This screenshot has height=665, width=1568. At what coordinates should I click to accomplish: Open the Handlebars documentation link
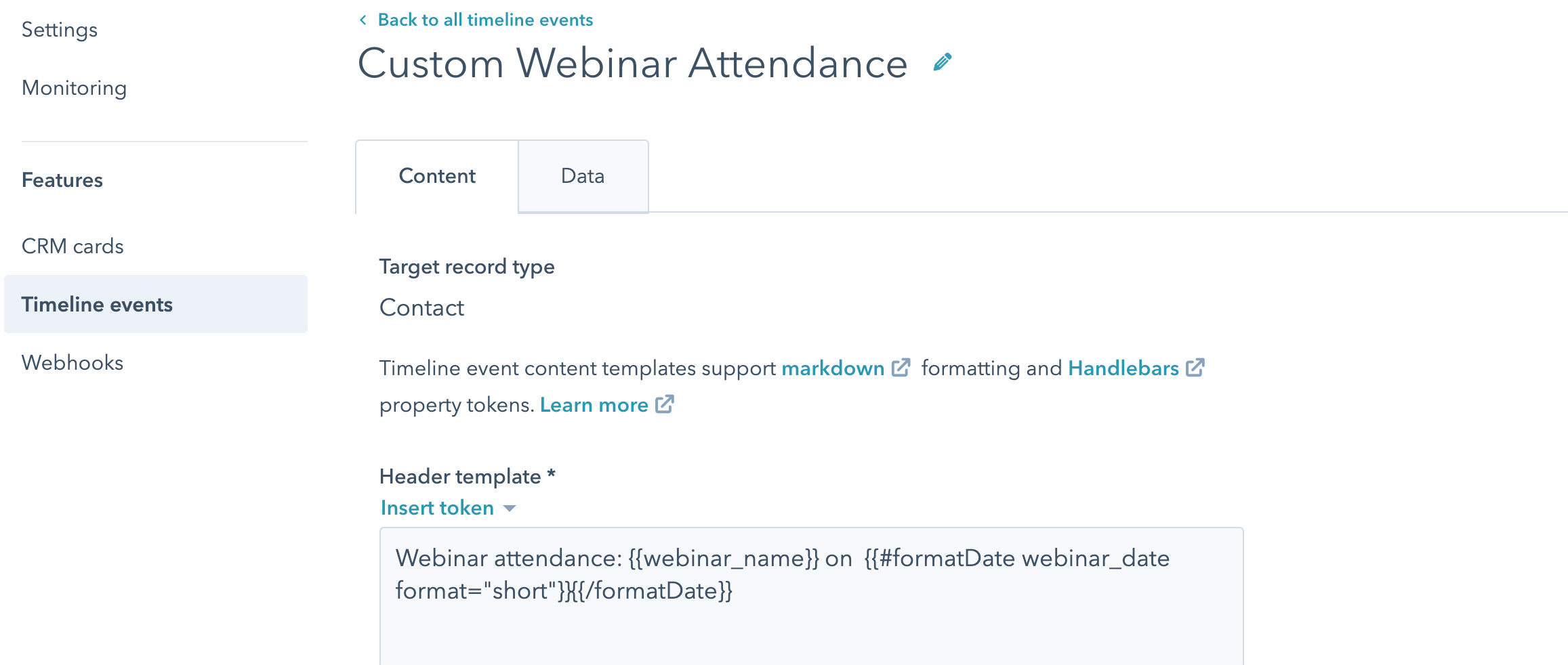pos(1123,368)
